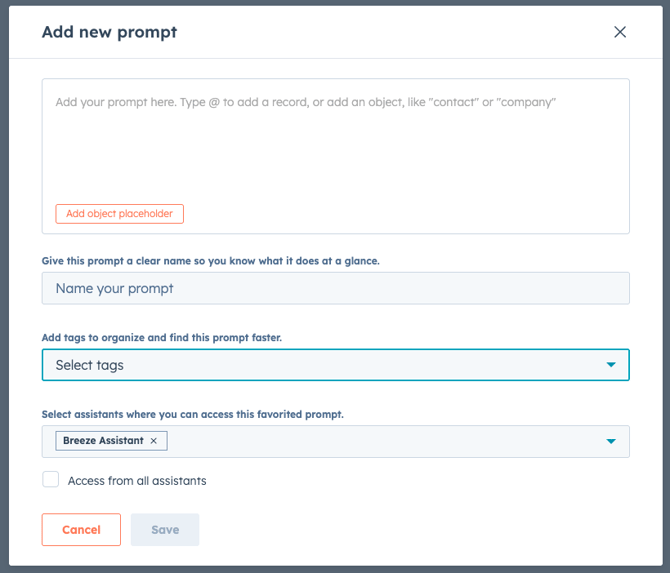Click the Name your prompt field
Image resolution: width=670 pixels, height=573 pixels.
click(x=335, y=288)
